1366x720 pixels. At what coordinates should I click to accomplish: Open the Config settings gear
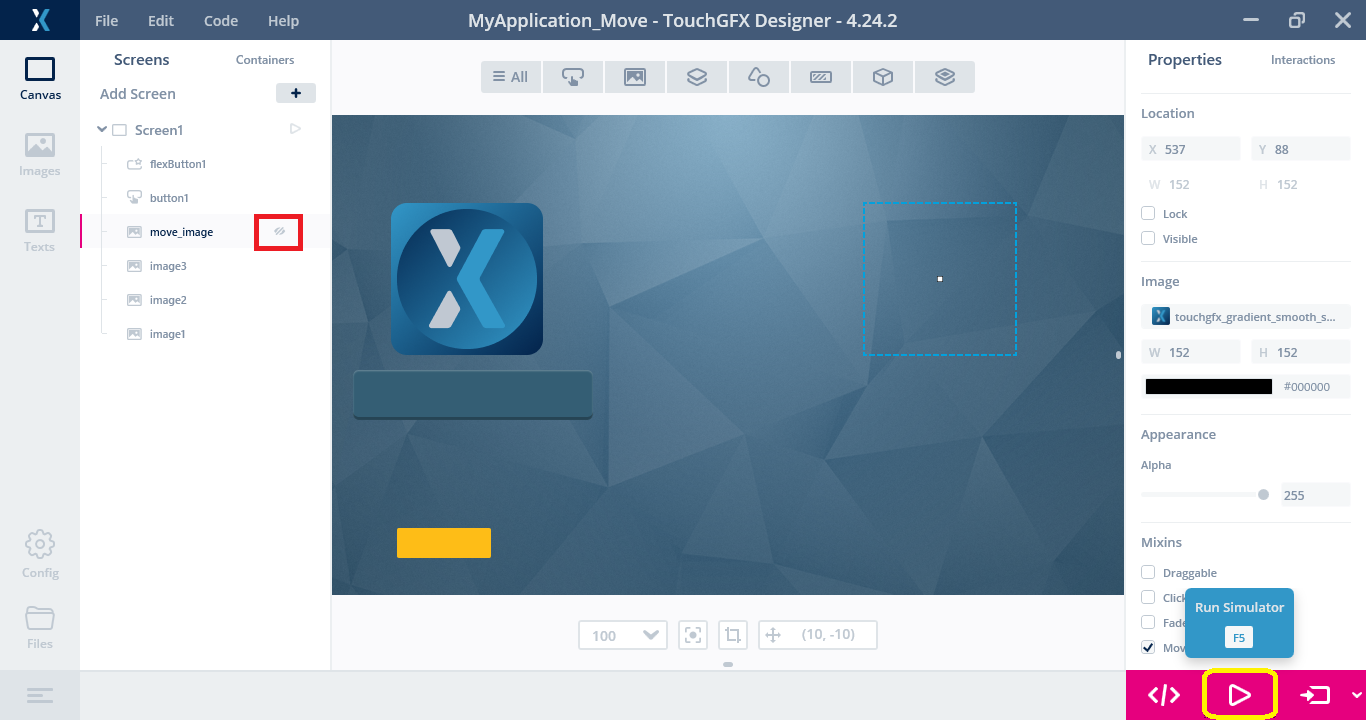[40, 555]
